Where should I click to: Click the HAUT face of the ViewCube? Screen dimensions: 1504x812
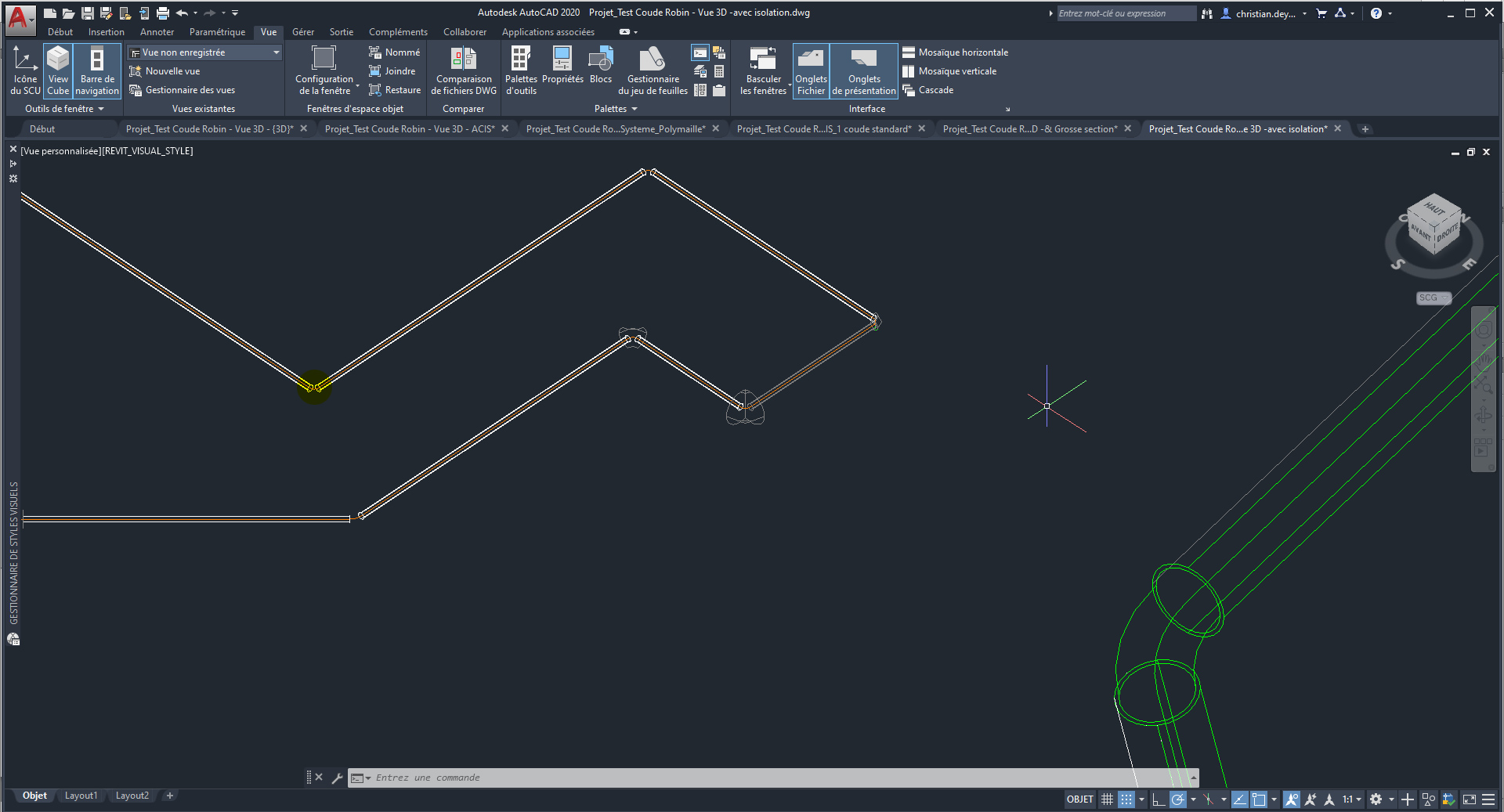click(x=1434, y=208)
